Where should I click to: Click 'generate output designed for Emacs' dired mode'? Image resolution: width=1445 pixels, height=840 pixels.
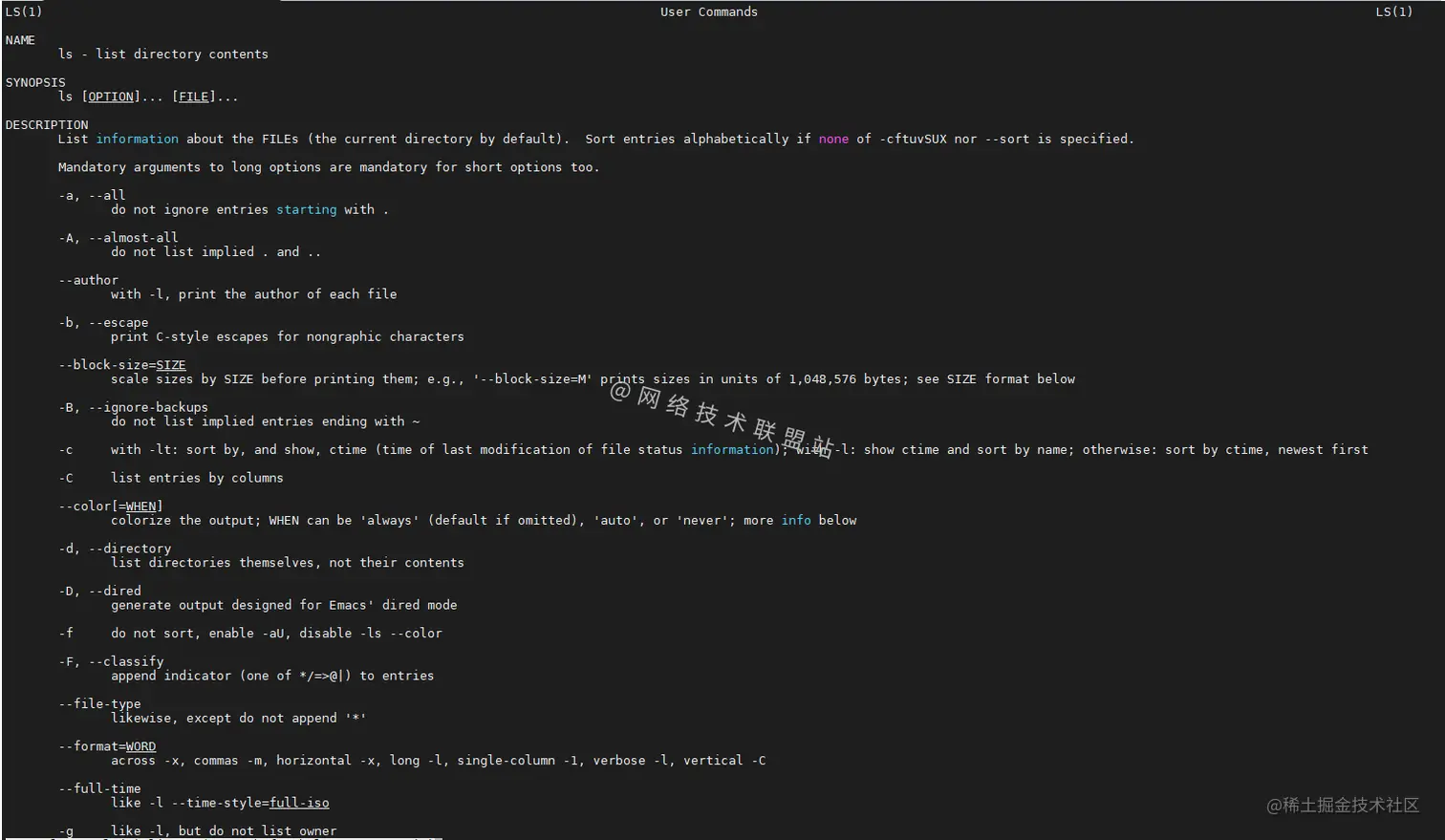[284, 605]
